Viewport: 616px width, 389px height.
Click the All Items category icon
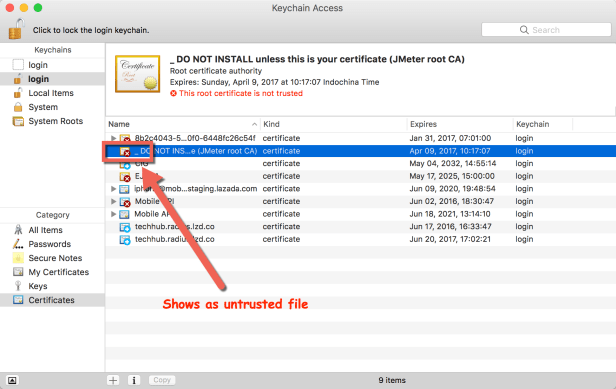18,229
